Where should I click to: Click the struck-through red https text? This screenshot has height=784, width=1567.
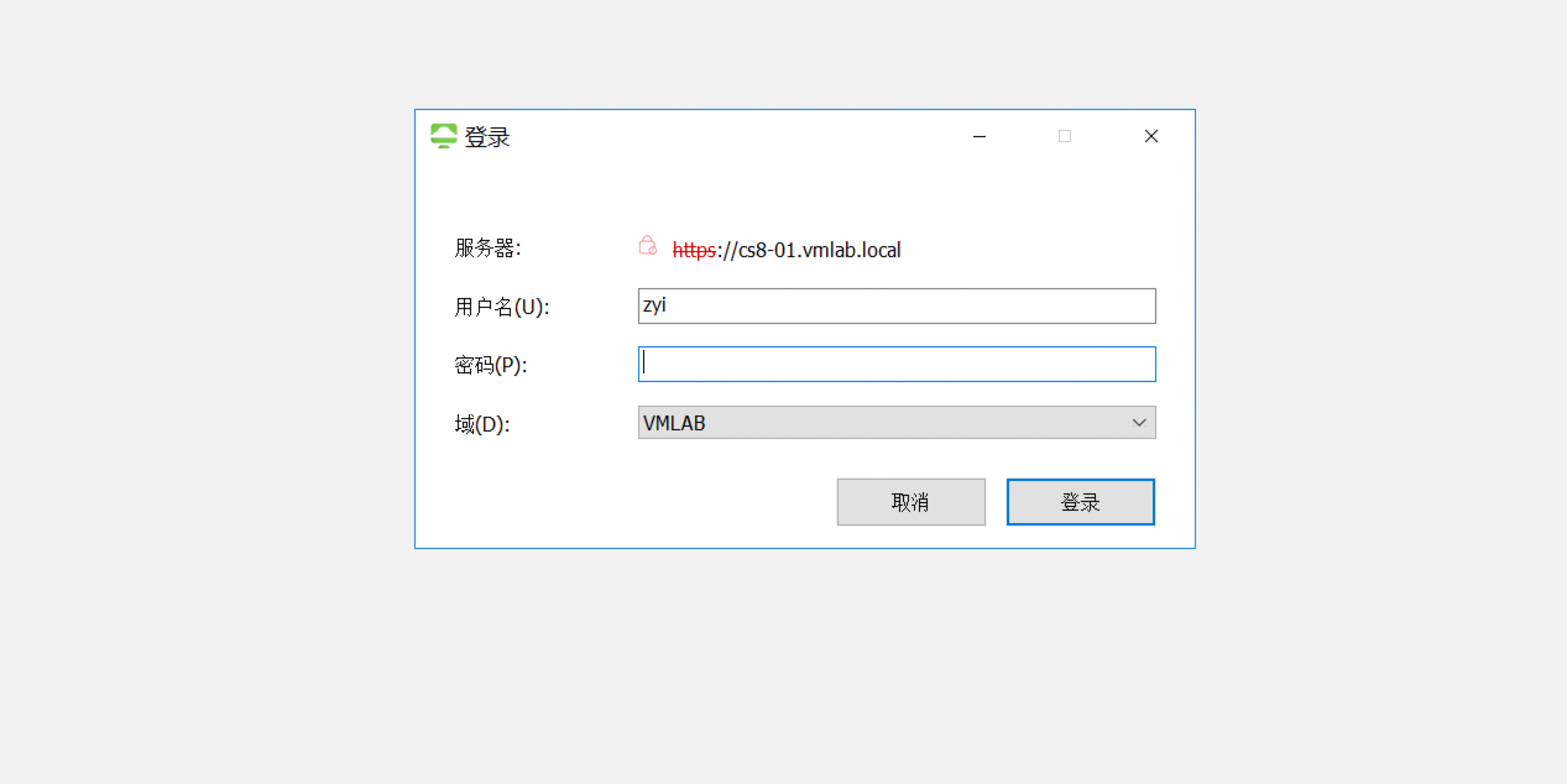coord(694,250)
